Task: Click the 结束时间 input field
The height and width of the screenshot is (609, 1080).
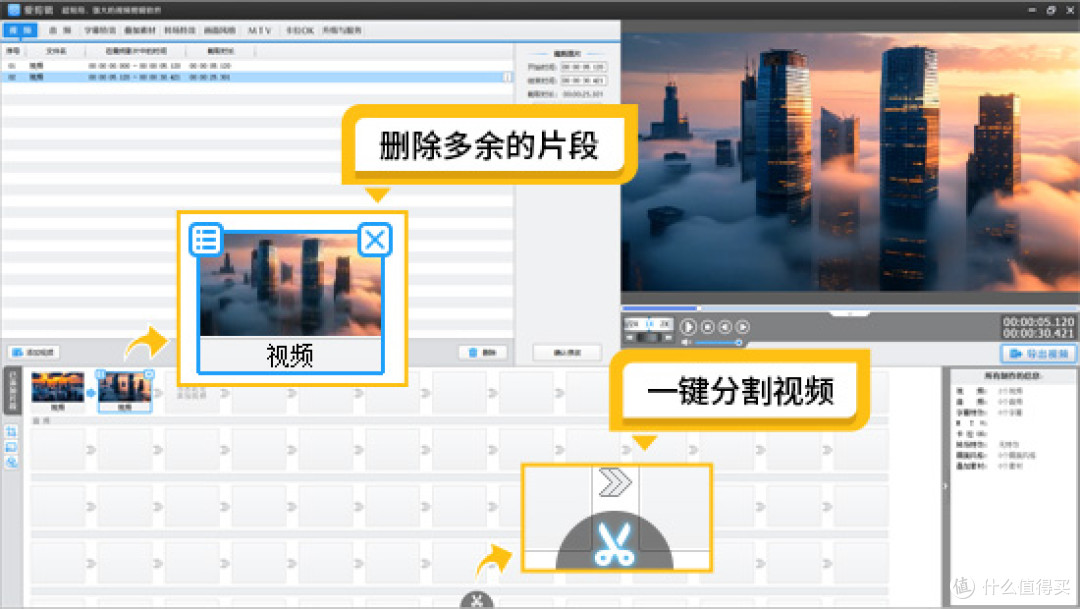Action: point(583,81)
